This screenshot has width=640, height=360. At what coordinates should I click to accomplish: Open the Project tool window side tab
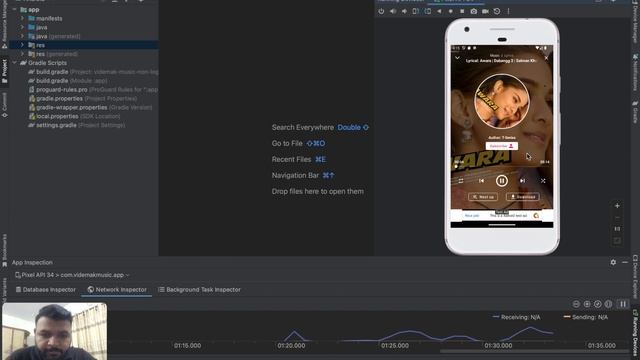point(4,71)
